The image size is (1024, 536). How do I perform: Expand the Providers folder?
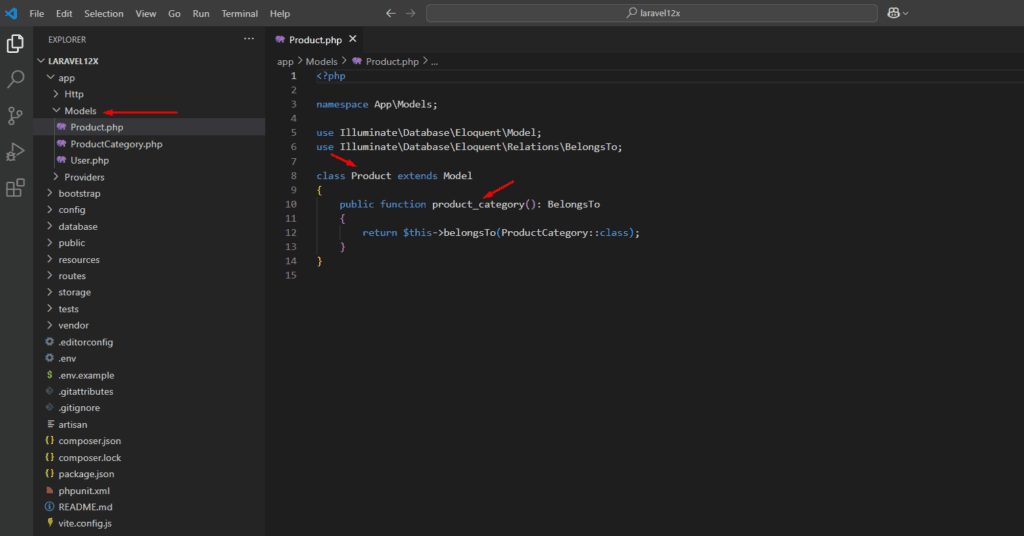(84, 177)
